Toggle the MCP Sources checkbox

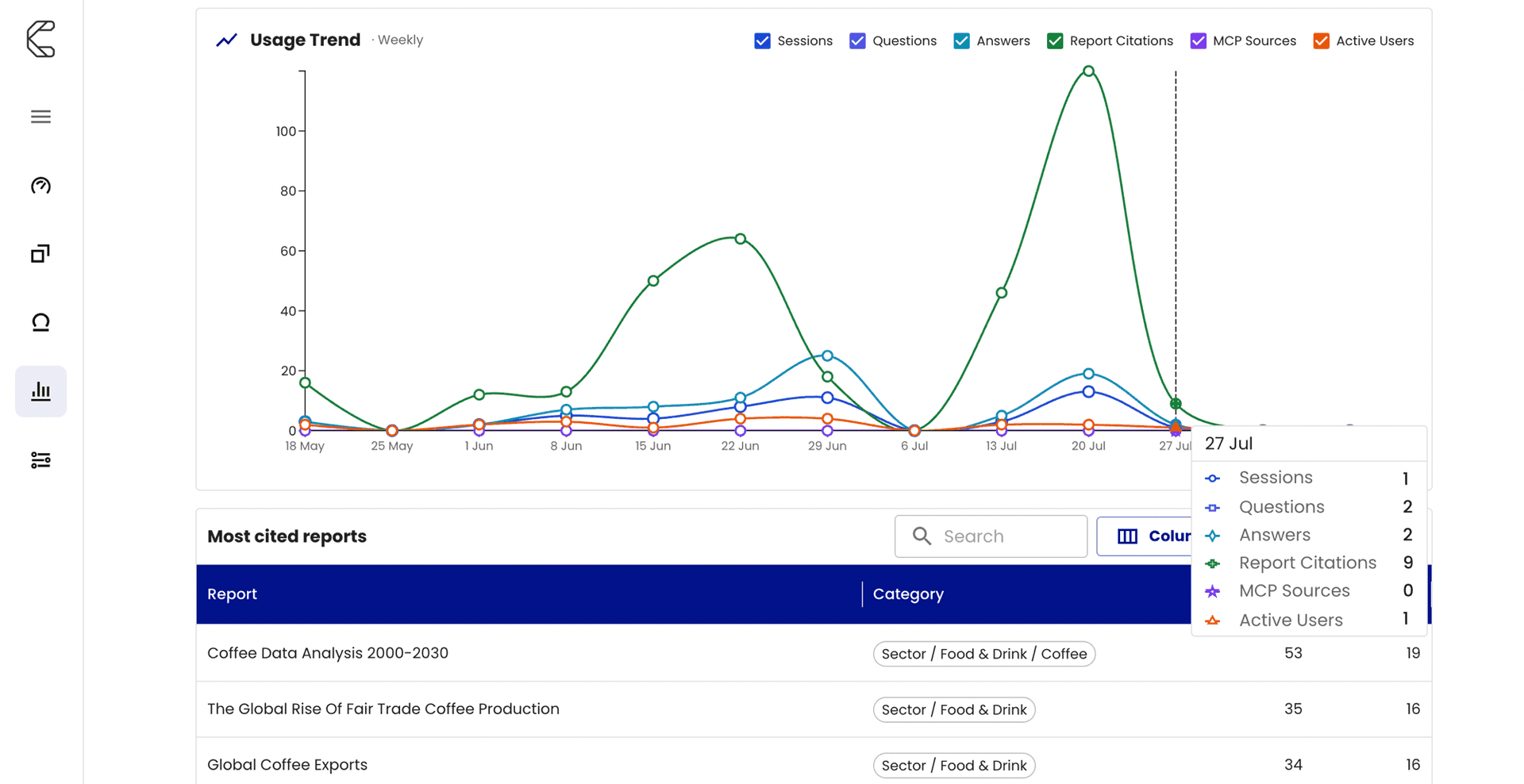1199,40
